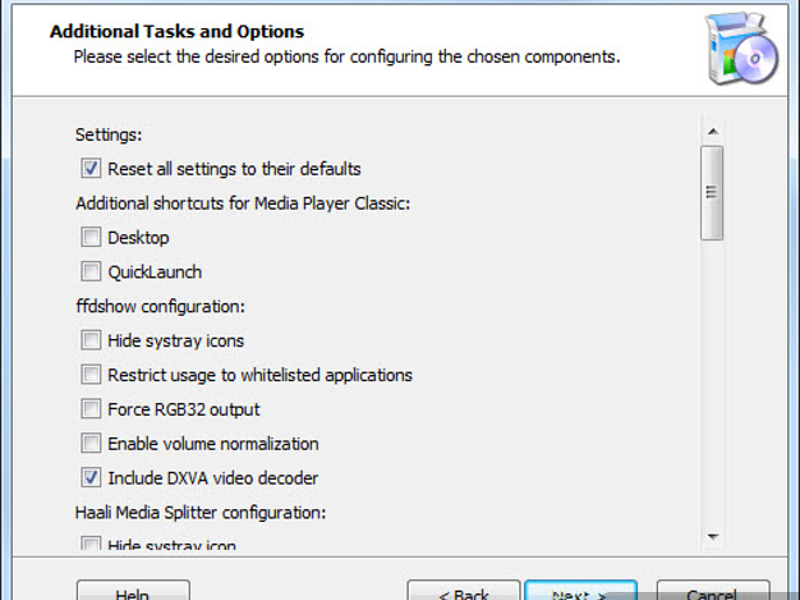800x600 pixels.
Task: Cancel the installation wizard
Action: tap(713, 591)
